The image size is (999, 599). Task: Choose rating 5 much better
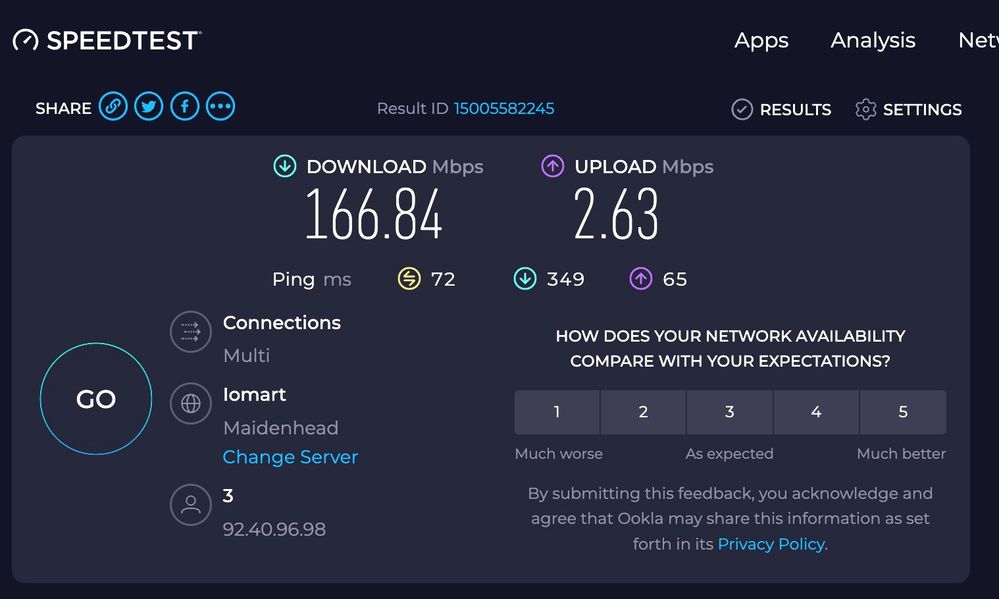click(903, 412)
